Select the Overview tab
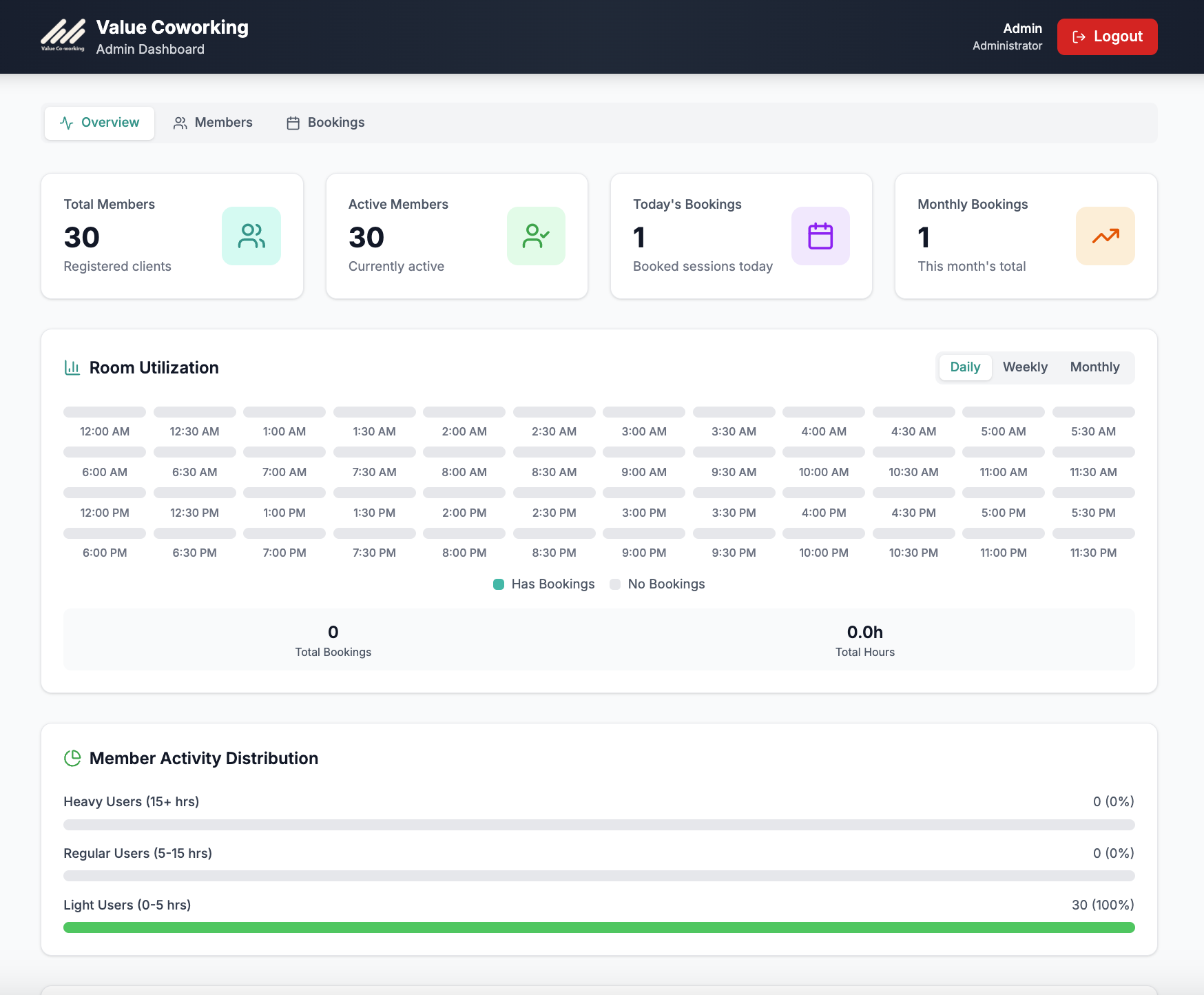1204x995 pixels. pyautogui.click(x=100, y=123)
